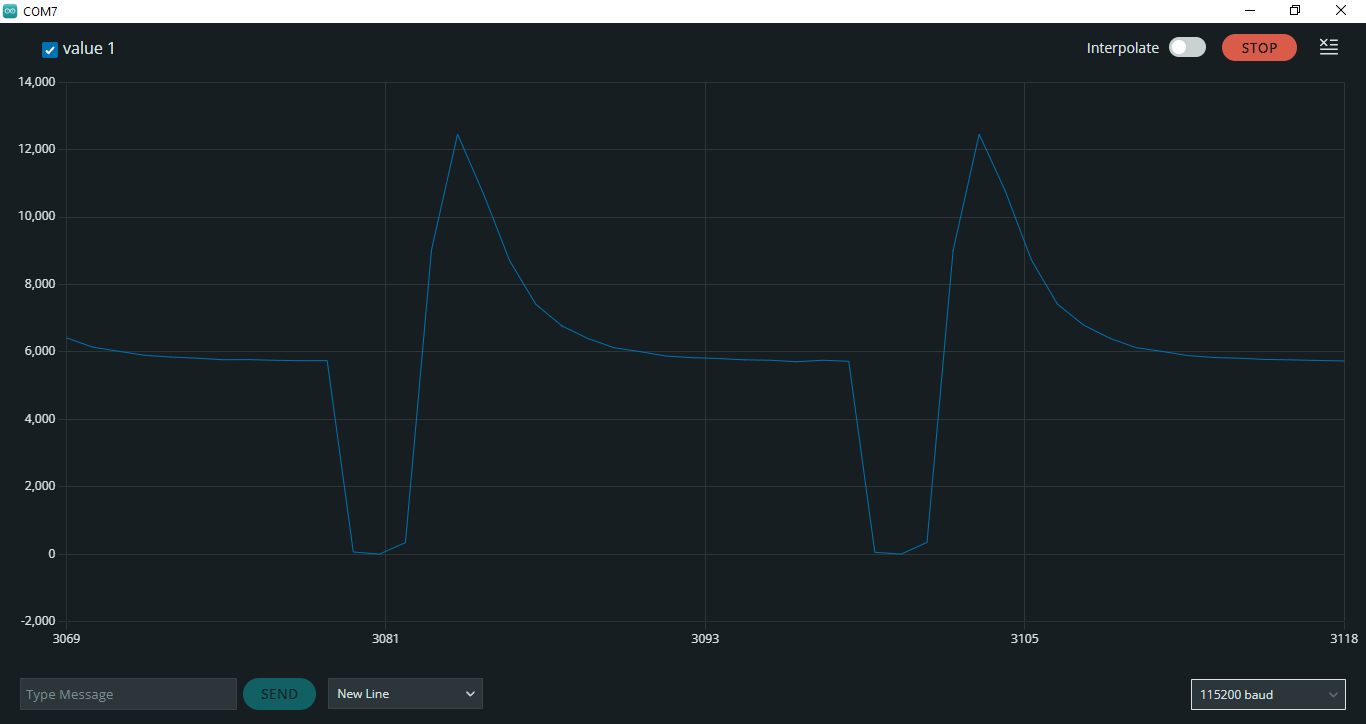Click the second waveform peak on the plot
1366x724 pixels.
click(979, 134)
